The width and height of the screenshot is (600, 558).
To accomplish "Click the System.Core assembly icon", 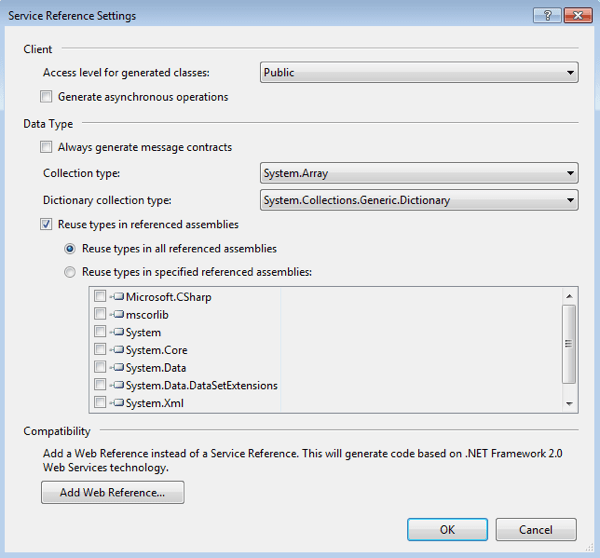I will coord(117,350).
